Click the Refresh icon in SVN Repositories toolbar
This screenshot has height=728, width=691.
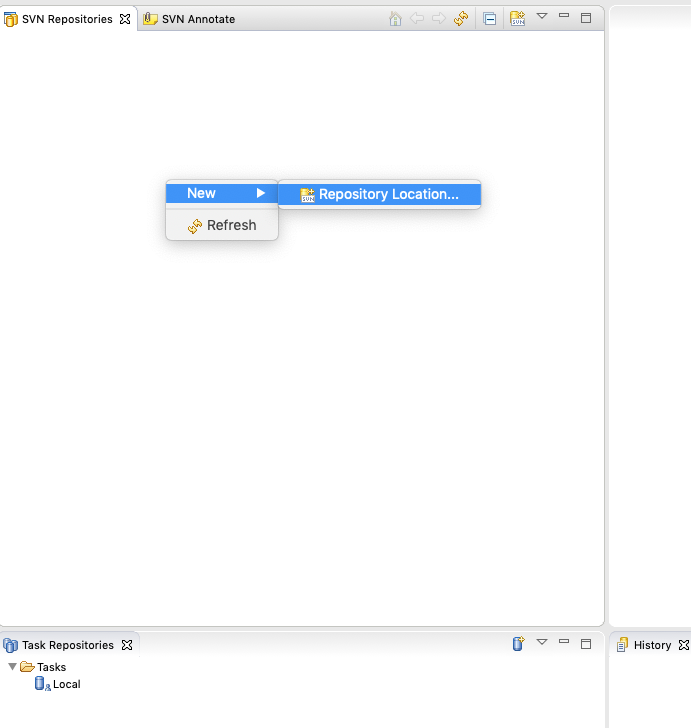tap(461, 19)
